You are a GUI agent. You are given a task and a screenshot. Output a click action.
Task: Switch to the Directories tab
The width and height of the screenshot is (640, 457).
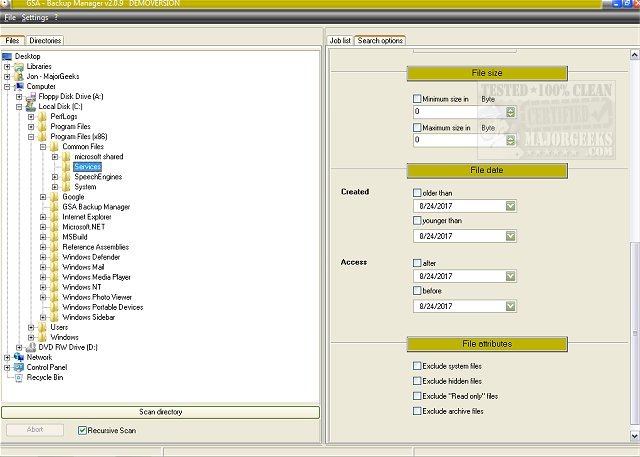click(46, 41)
